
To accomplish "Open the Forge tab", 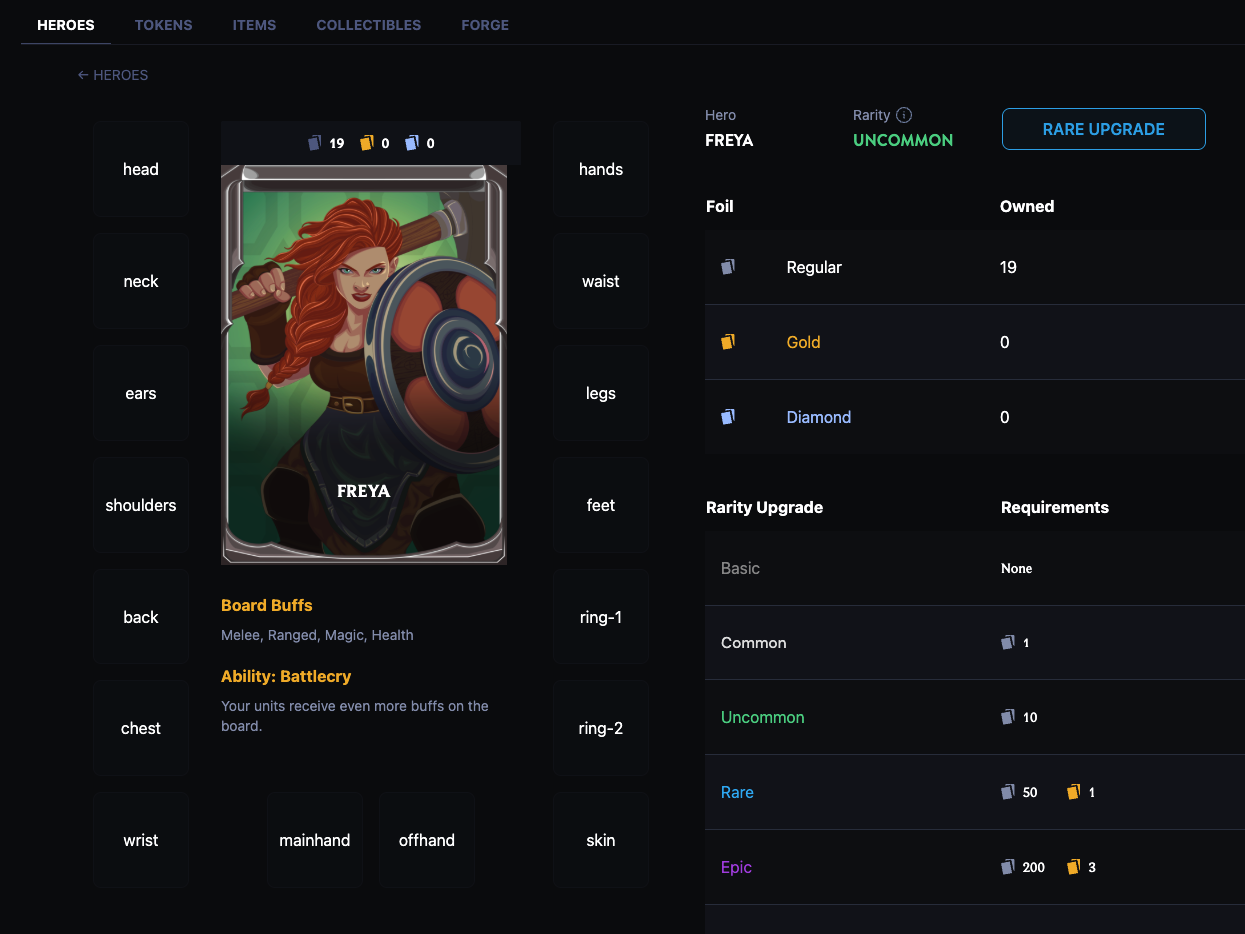I will (x=485, y=25).
